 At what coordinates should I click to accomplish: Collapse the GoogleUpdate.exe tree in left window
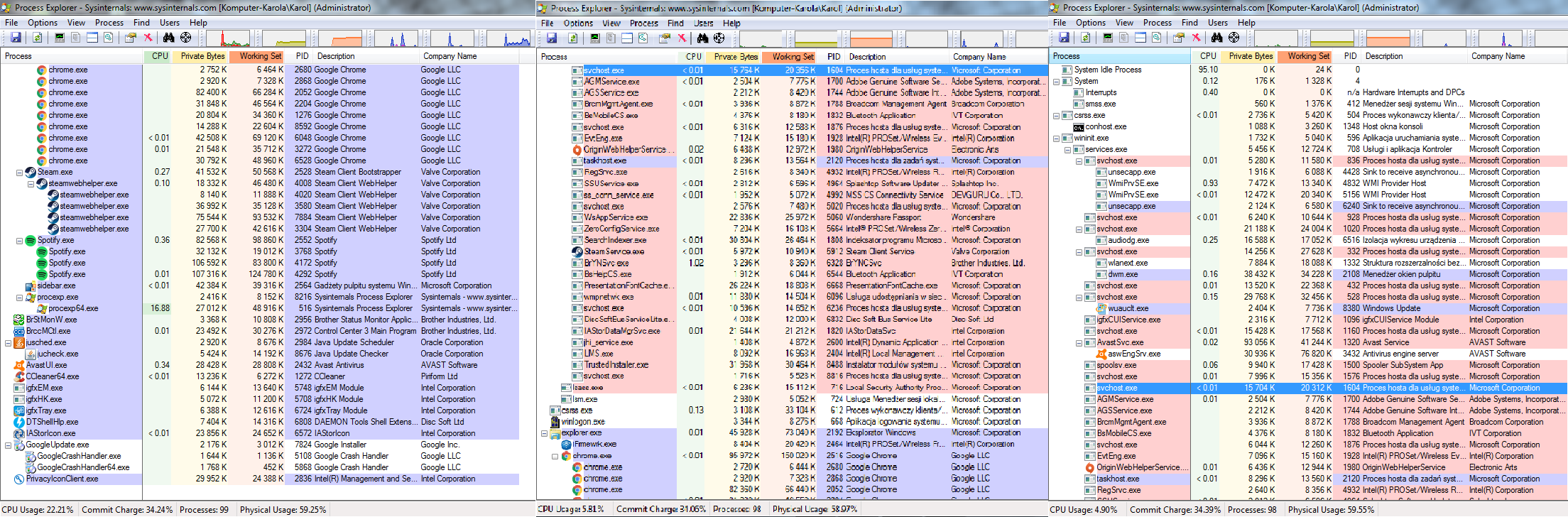(x=8, y=445)
